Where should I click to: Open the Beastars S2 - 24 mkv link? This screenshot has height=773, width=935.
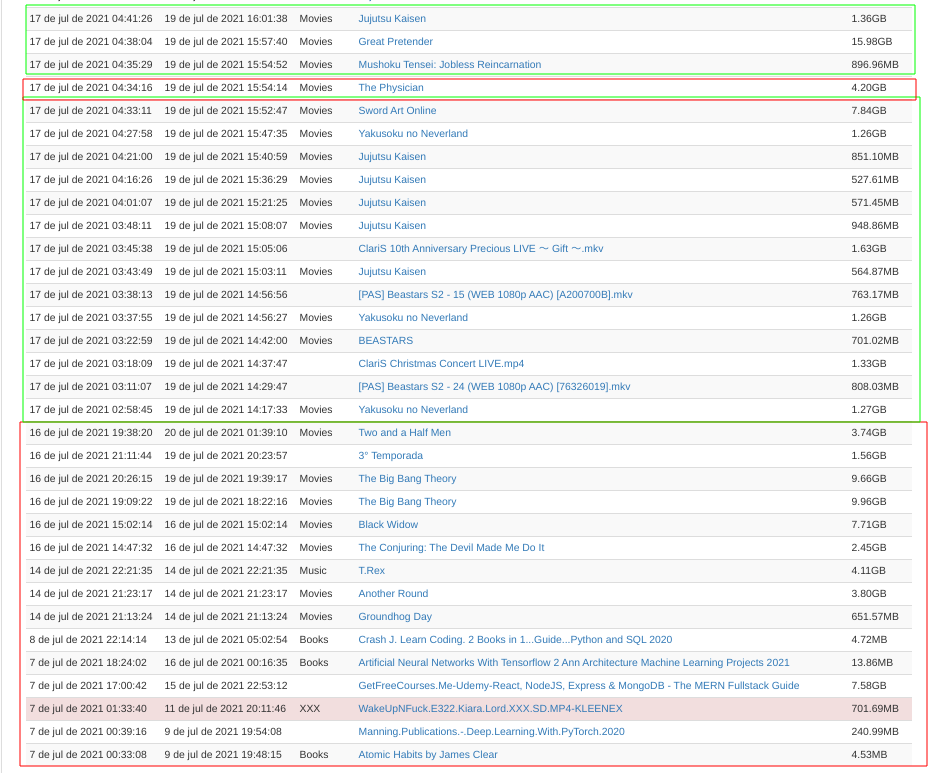pos(494,386)
